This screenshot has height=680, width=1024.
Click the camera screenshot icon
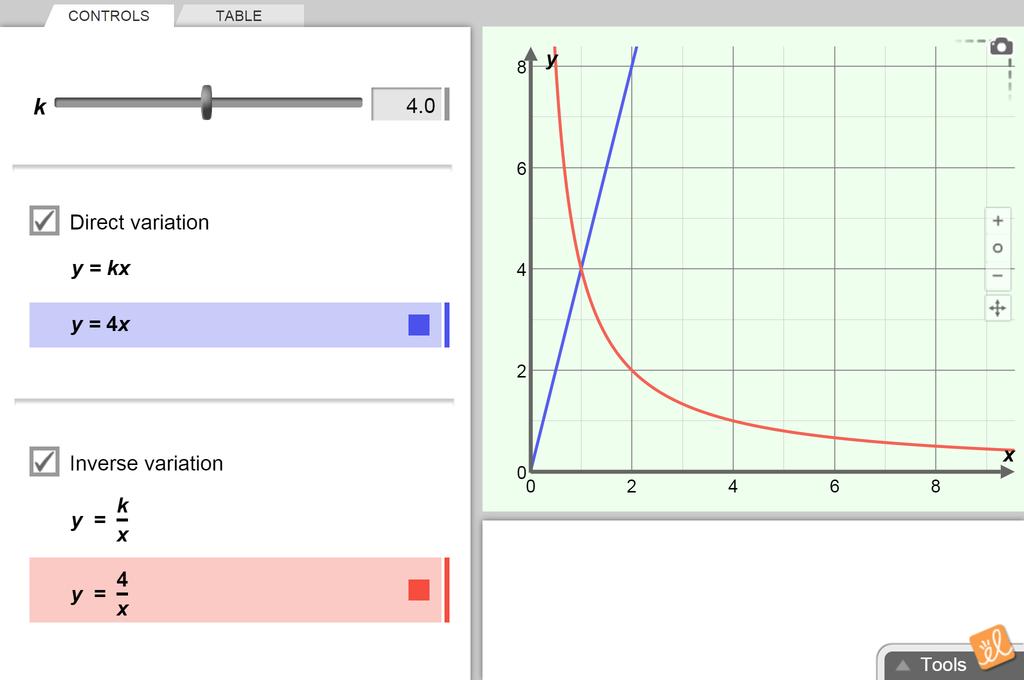(1000, 46)
